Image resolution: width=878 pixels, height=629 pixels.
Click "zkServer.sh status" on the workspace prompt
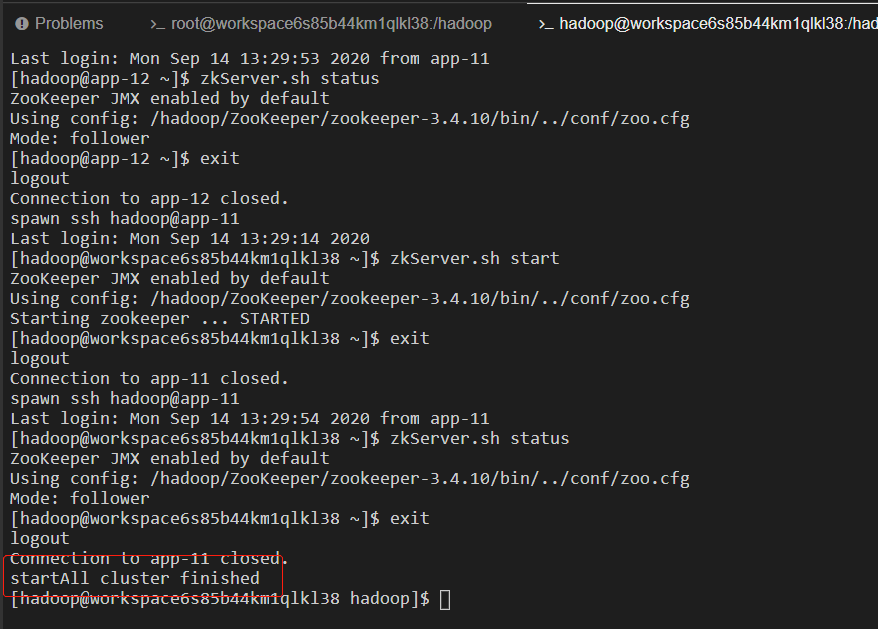[x=479, y=439]
